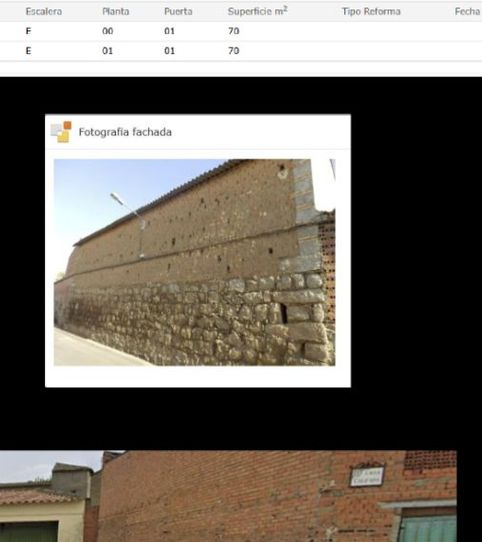The width and height of the screenshot is (482, 542).
Task: Select the Planta 00 cell
Action: point(108,31)
